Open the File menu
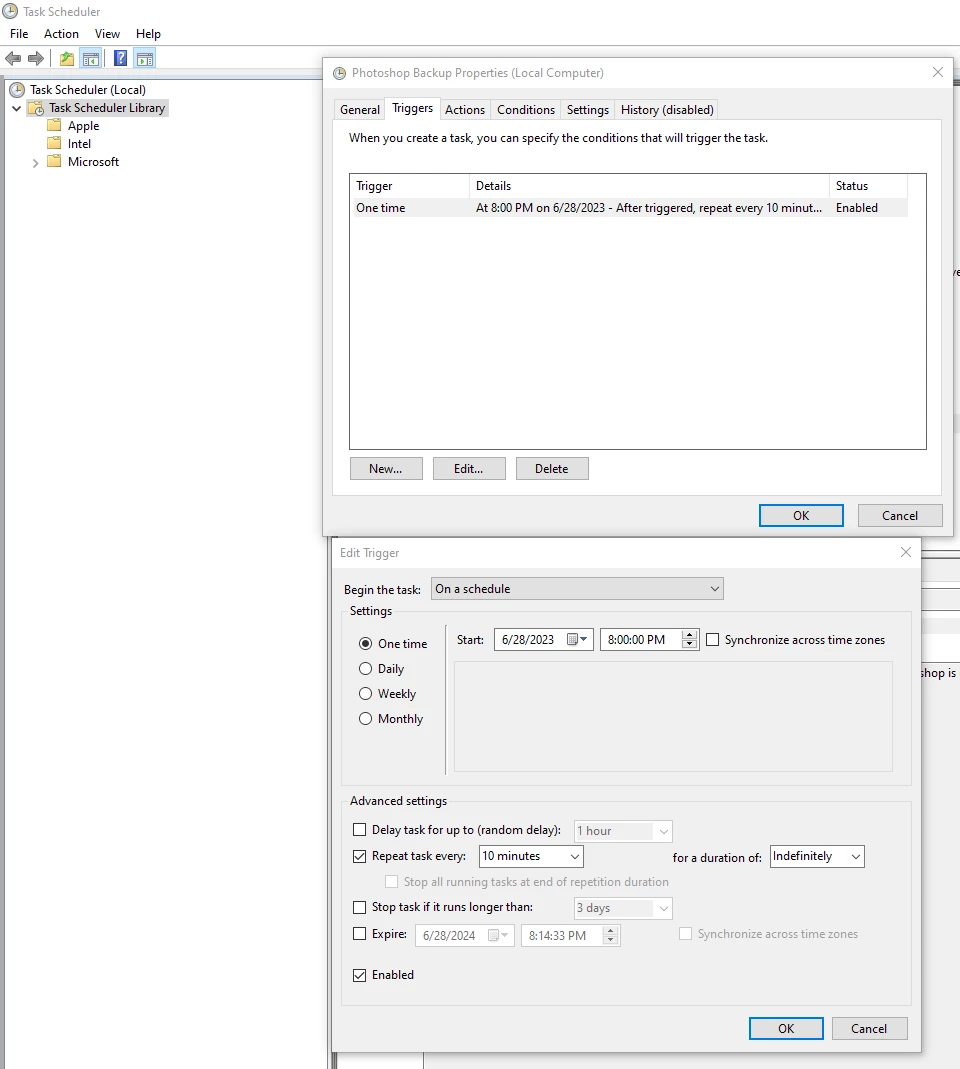Image resolution: width=960 pixels, height=1069 pixels. [x=19, y=33]
